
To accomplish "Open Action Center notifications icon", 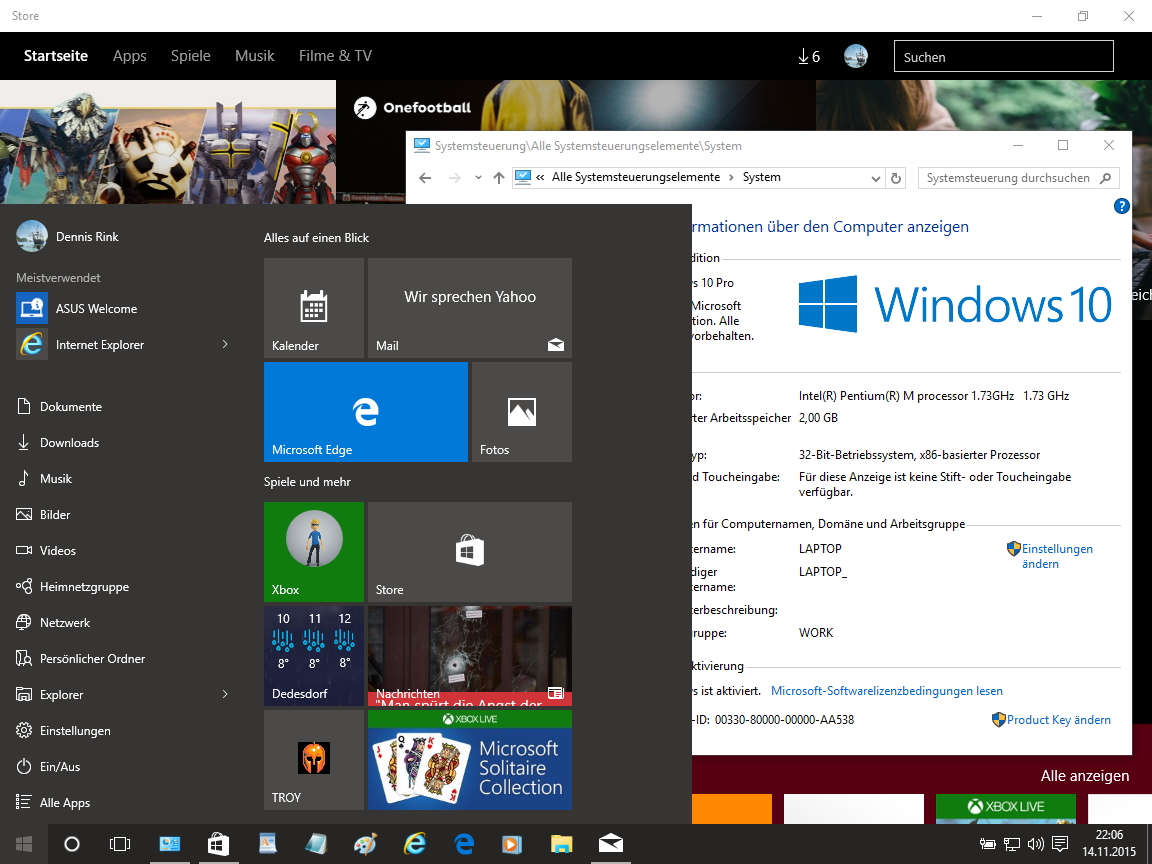I will 1059,843.
